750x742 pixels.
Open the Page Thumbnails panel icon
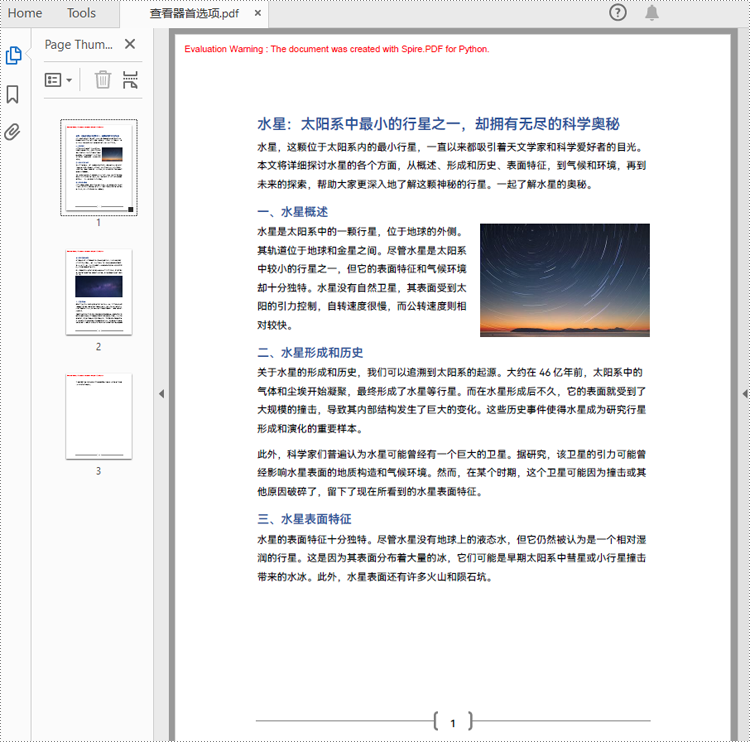(13, 55)
